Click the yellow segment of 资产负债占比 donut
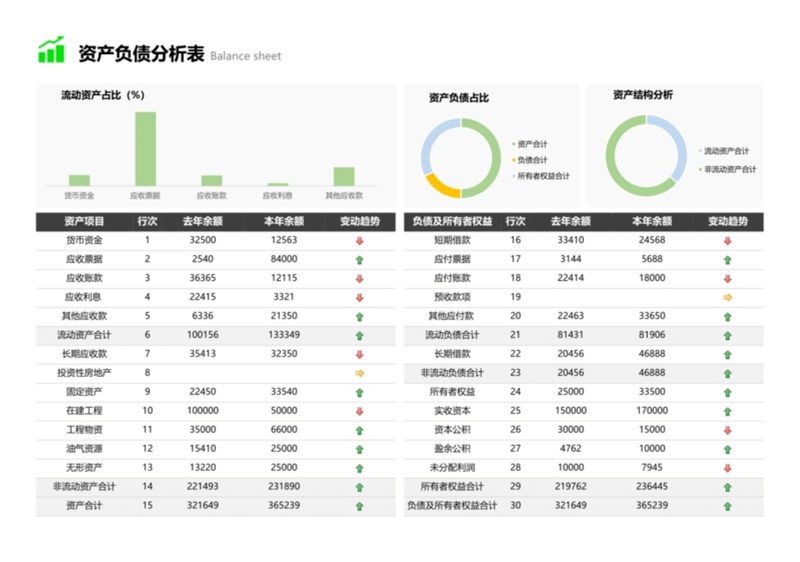The image size is (800, 562). [441, 186]
